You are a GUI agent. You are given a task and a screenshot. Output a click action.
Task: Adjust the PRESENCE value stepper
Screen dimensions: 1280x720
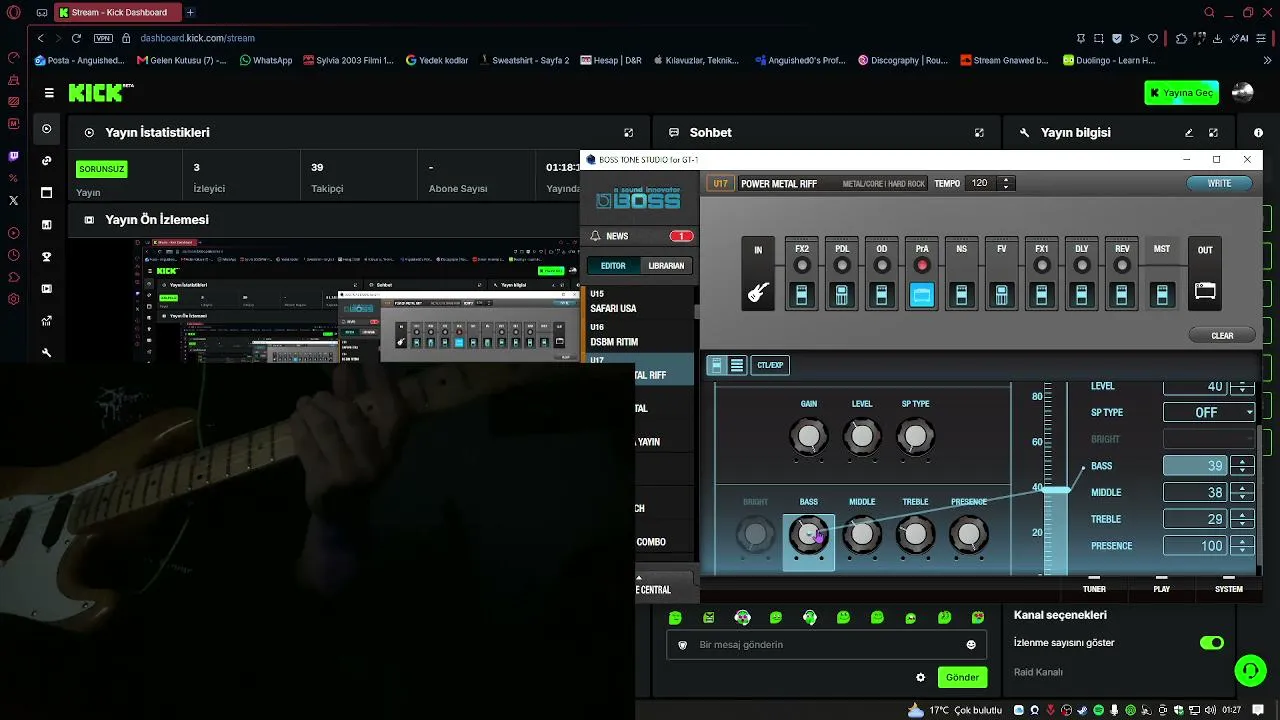click(x=1242, y=546)
